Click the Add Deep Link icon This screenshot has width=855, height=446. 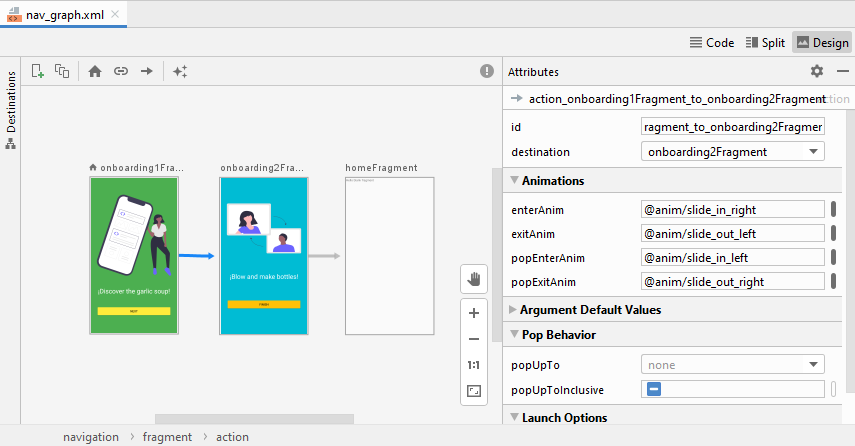120,71
